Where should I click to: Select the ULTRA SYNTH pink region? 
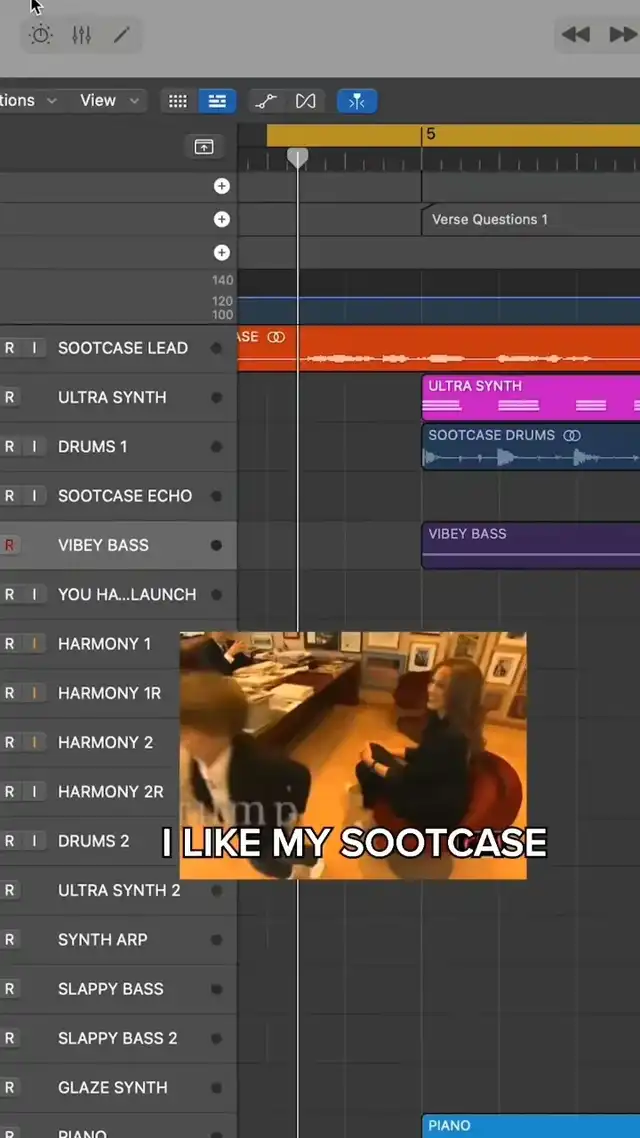[x=530, y=397]
